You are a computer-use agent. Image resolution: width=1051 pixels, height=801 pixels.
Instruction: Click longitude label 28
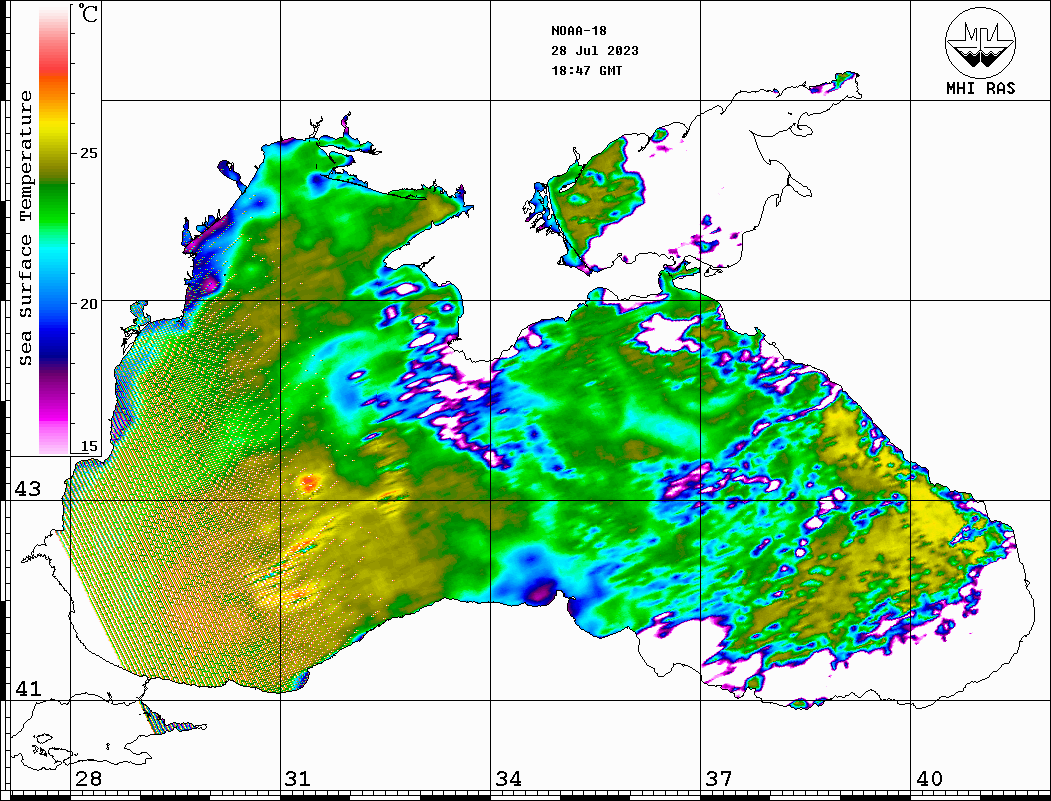pos(88,779)
